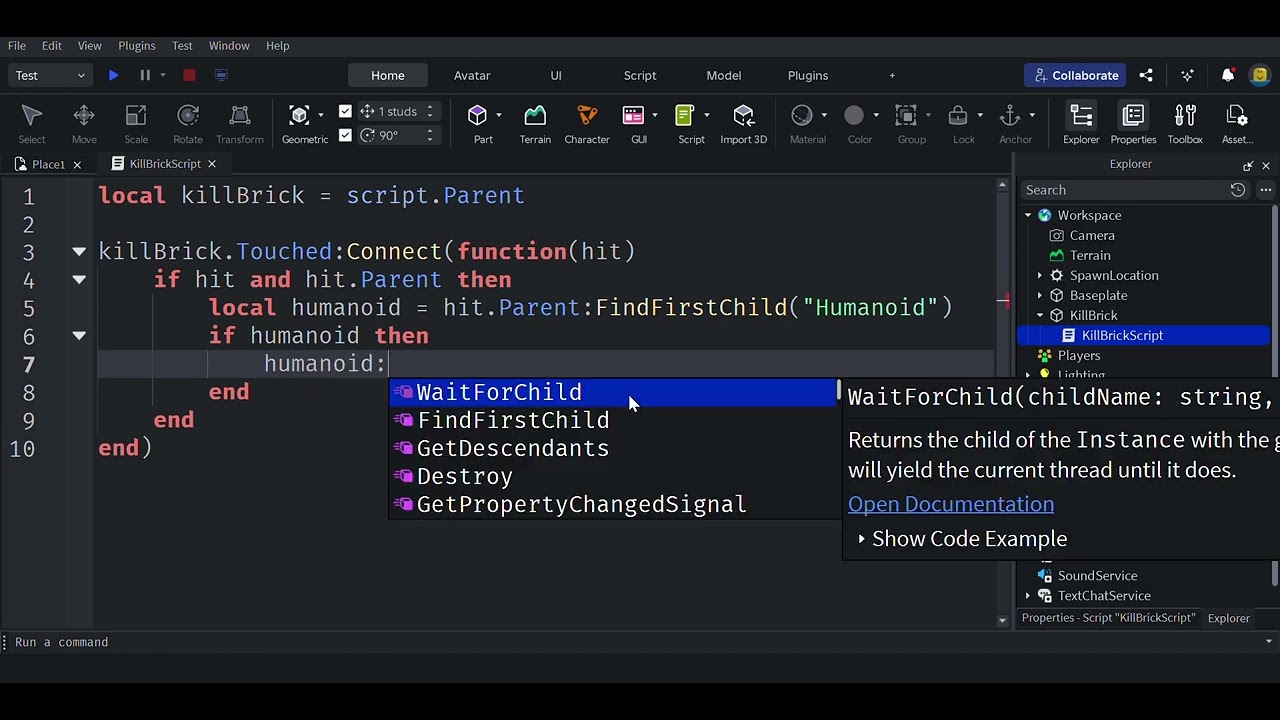Expand the TextChatService node
The width and height of the screenshot is (1280, 720).
[x=1028, y=596]
